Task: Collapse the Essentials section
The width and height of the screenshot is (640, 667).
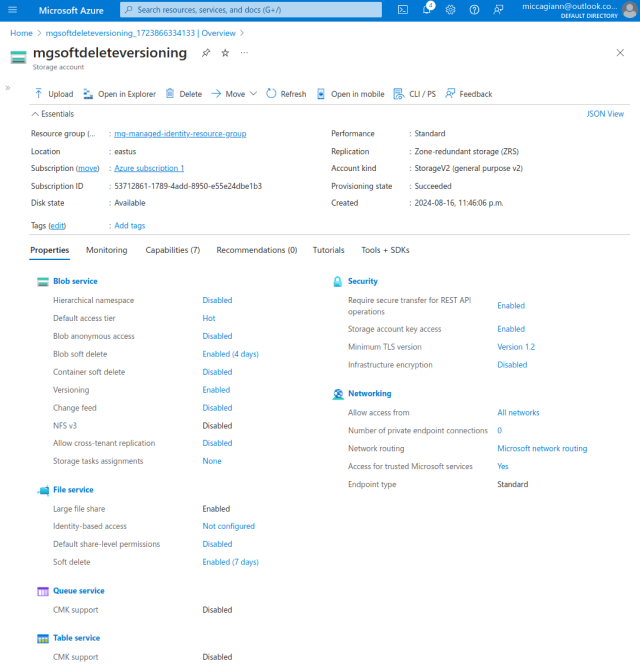Action: (x=53, y=114)
